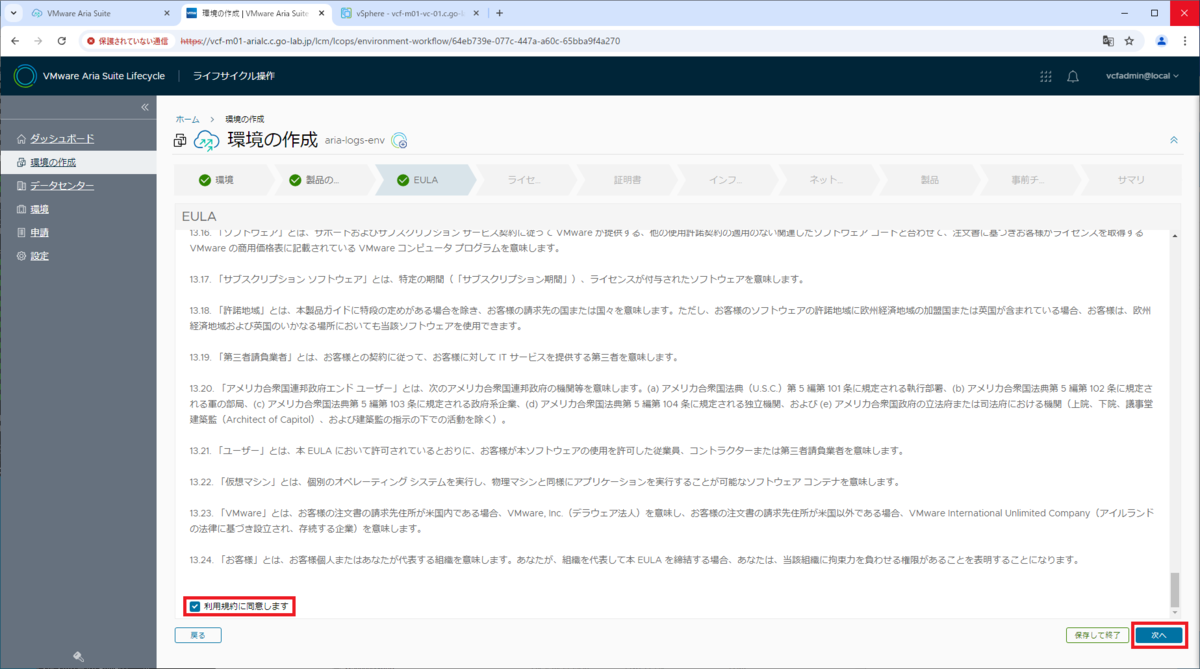This screenshot has height=669, width=1200.
Task: Click the translate page icon
Action: click(x=1108, y=41)
